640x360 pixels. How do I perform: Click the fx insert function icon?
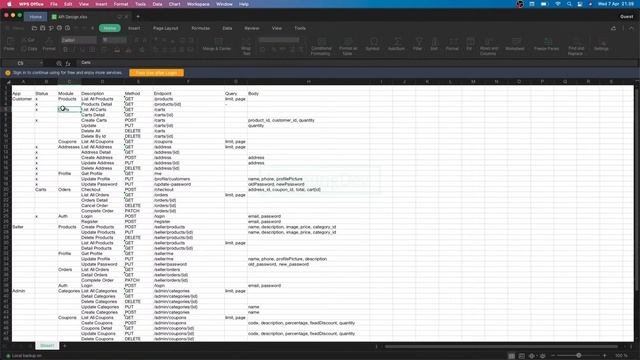68,63
